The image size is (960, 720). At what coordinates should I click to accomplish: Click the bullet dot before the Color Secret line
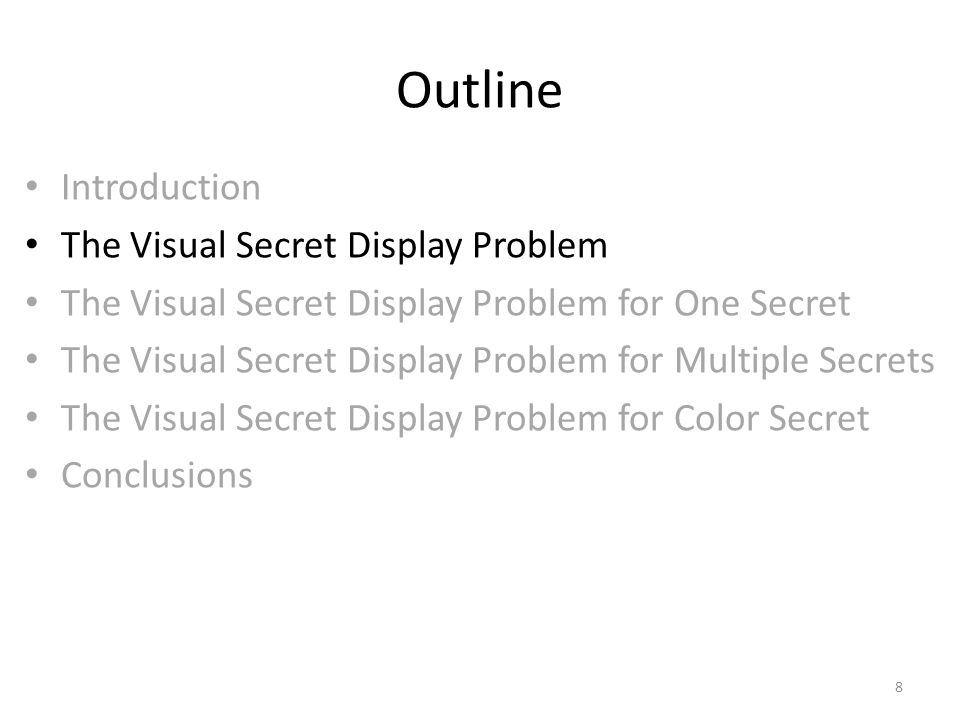[x=32, y=417]
